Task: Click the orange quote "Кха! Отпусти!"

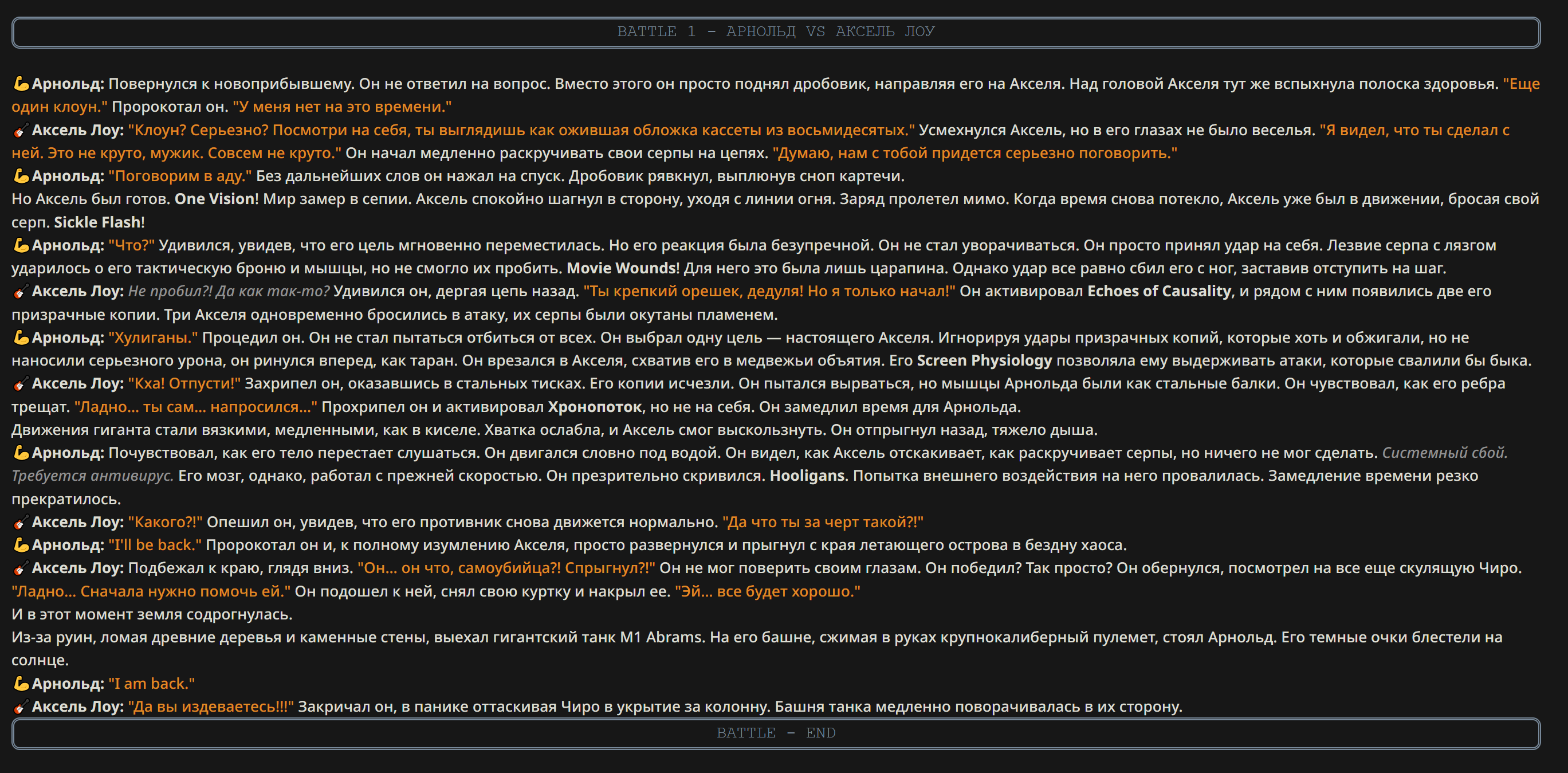Action: 184,383
